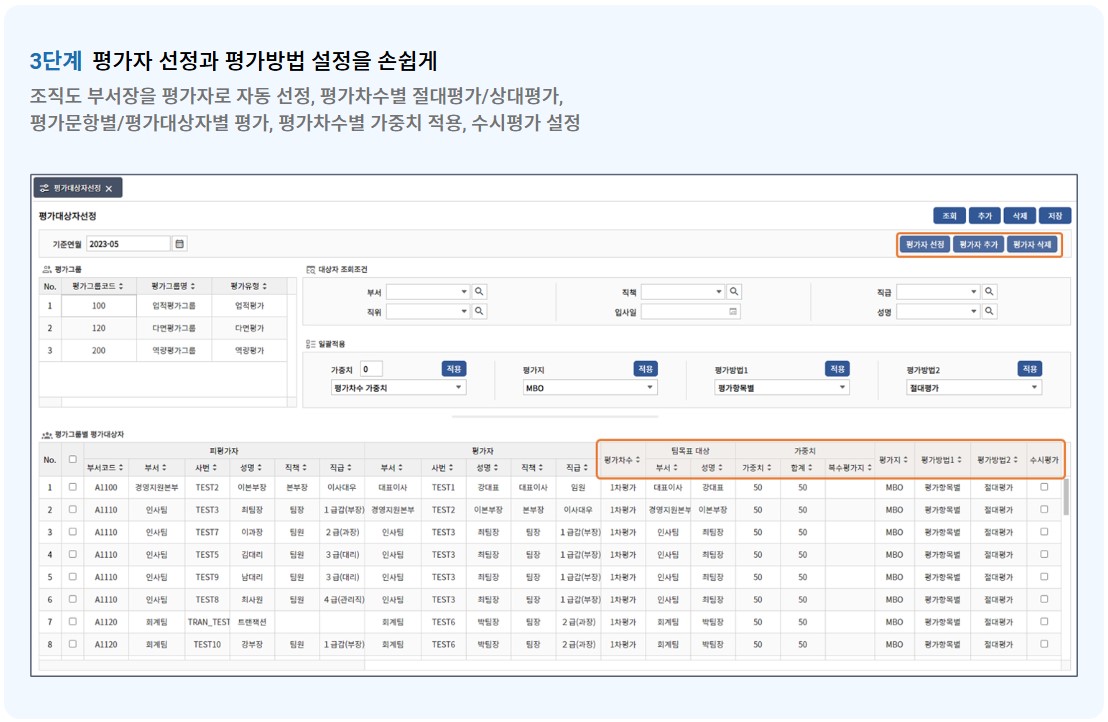Image resolution: width=1108 pixels, height=722 pixels.
Task: Click the 입사일 date input field
Action: point(690,312)
